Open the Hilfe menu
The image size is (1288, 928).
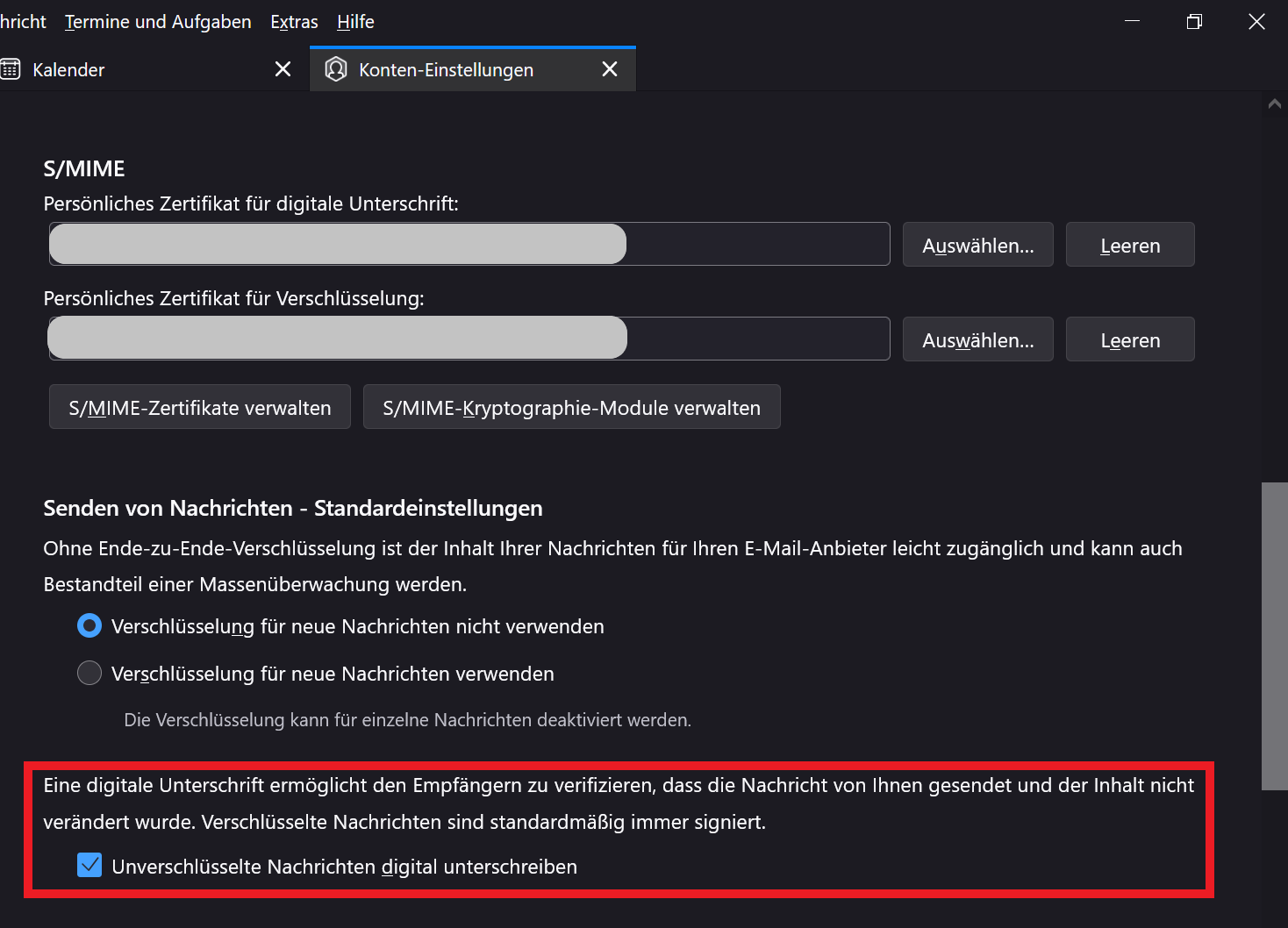pyautogui.click(x=355, y=22)
